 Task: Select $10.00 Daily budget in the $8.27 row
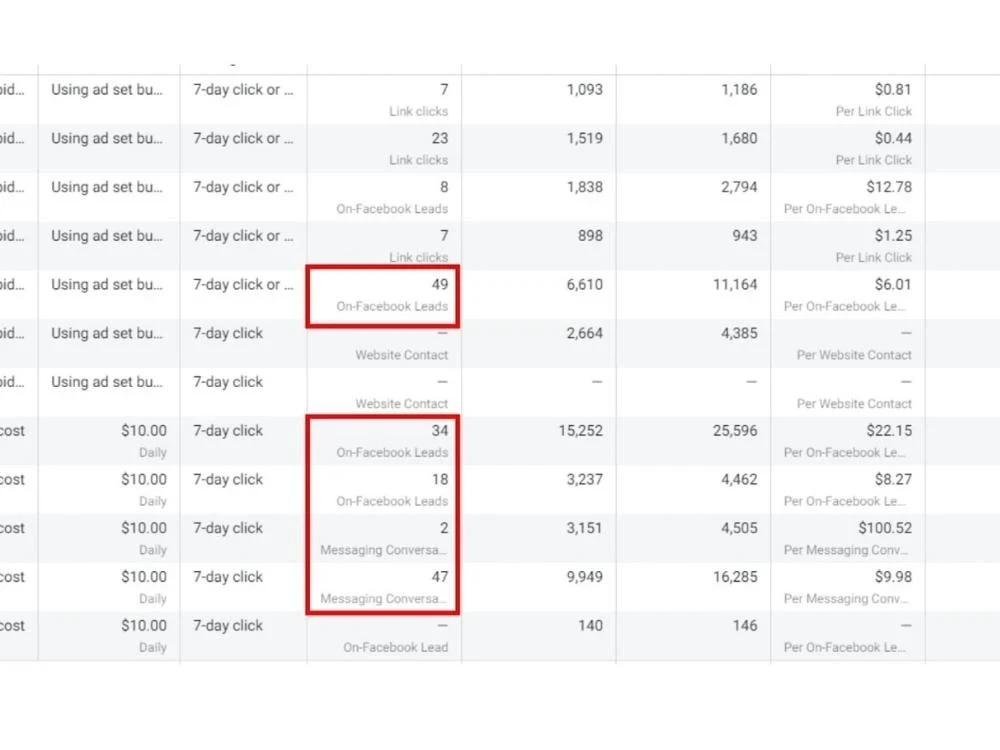(x=143, y=489)
